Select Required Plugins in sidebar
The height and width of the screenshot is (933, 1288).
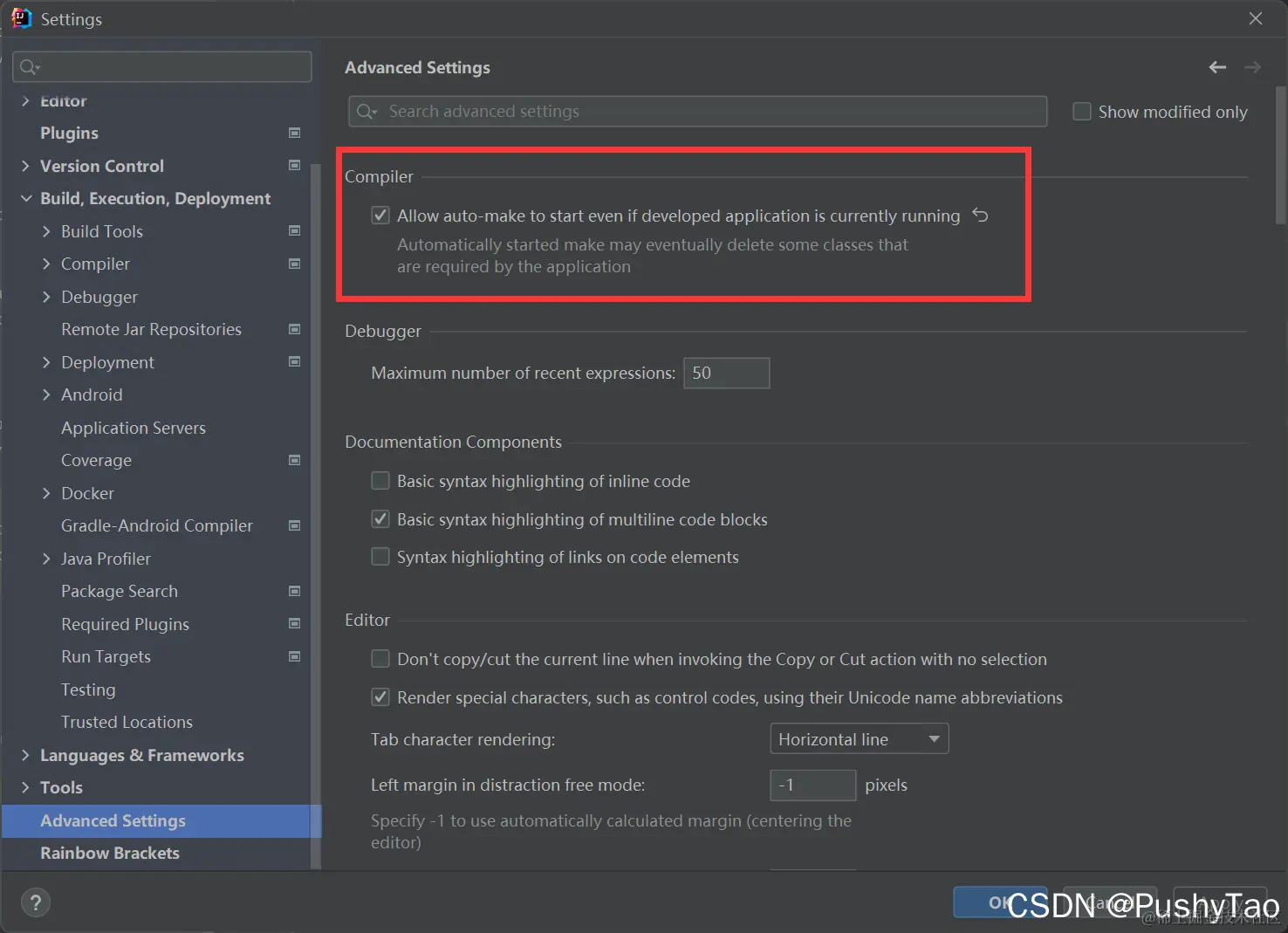(125, 624)
